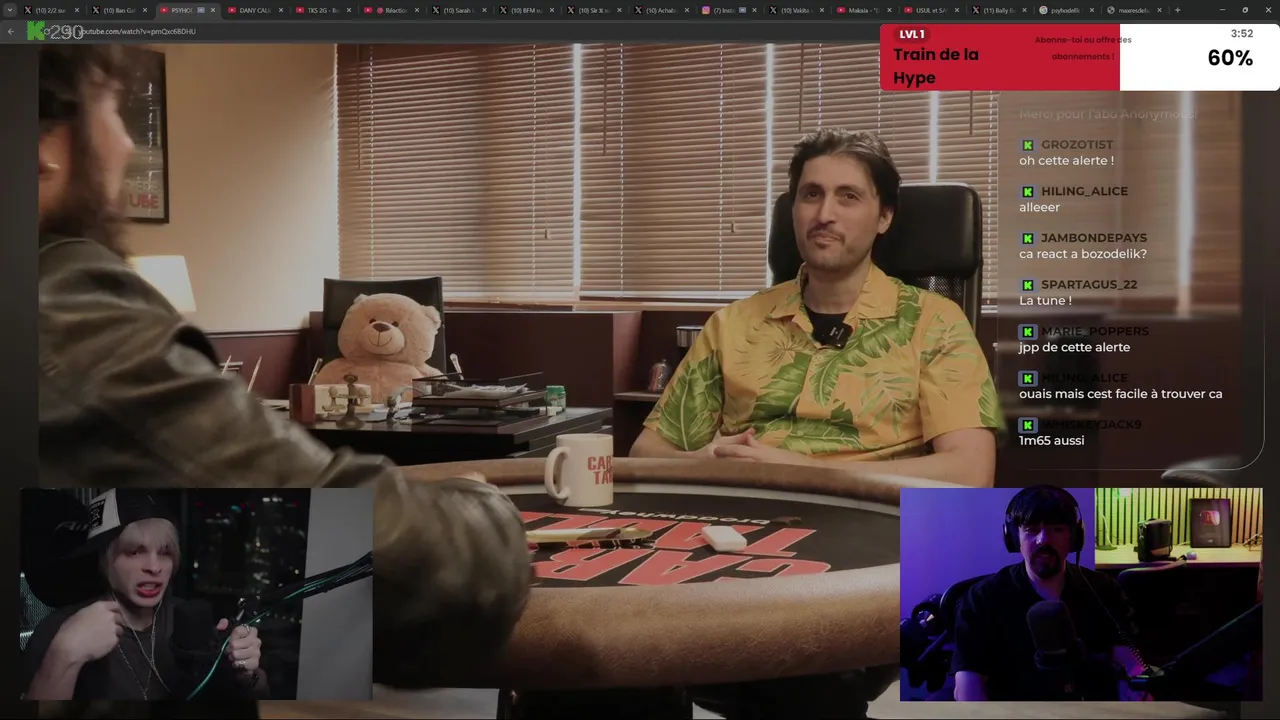Close the DANY CALIG tab

(280, 10)
